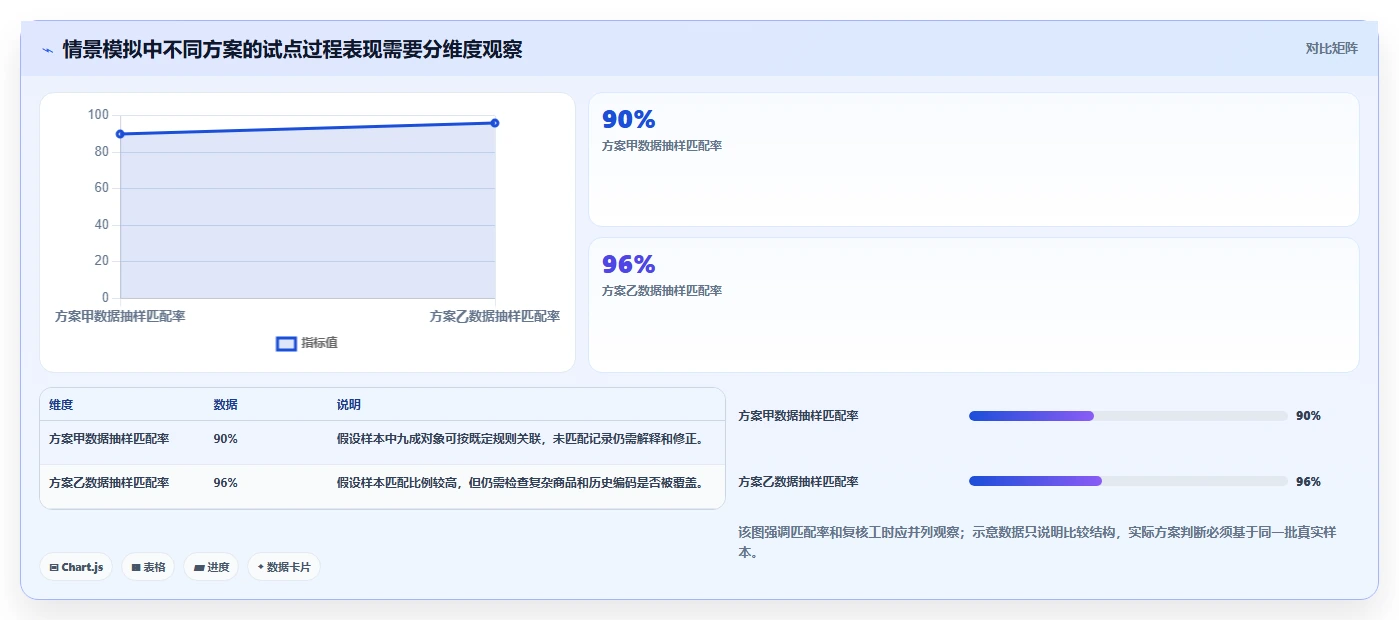Viewport: 1399px width, 620px height.
Task: Click 方案甲数据抽样匹配率 under the 90% card
Action: (x=662, y=146)
